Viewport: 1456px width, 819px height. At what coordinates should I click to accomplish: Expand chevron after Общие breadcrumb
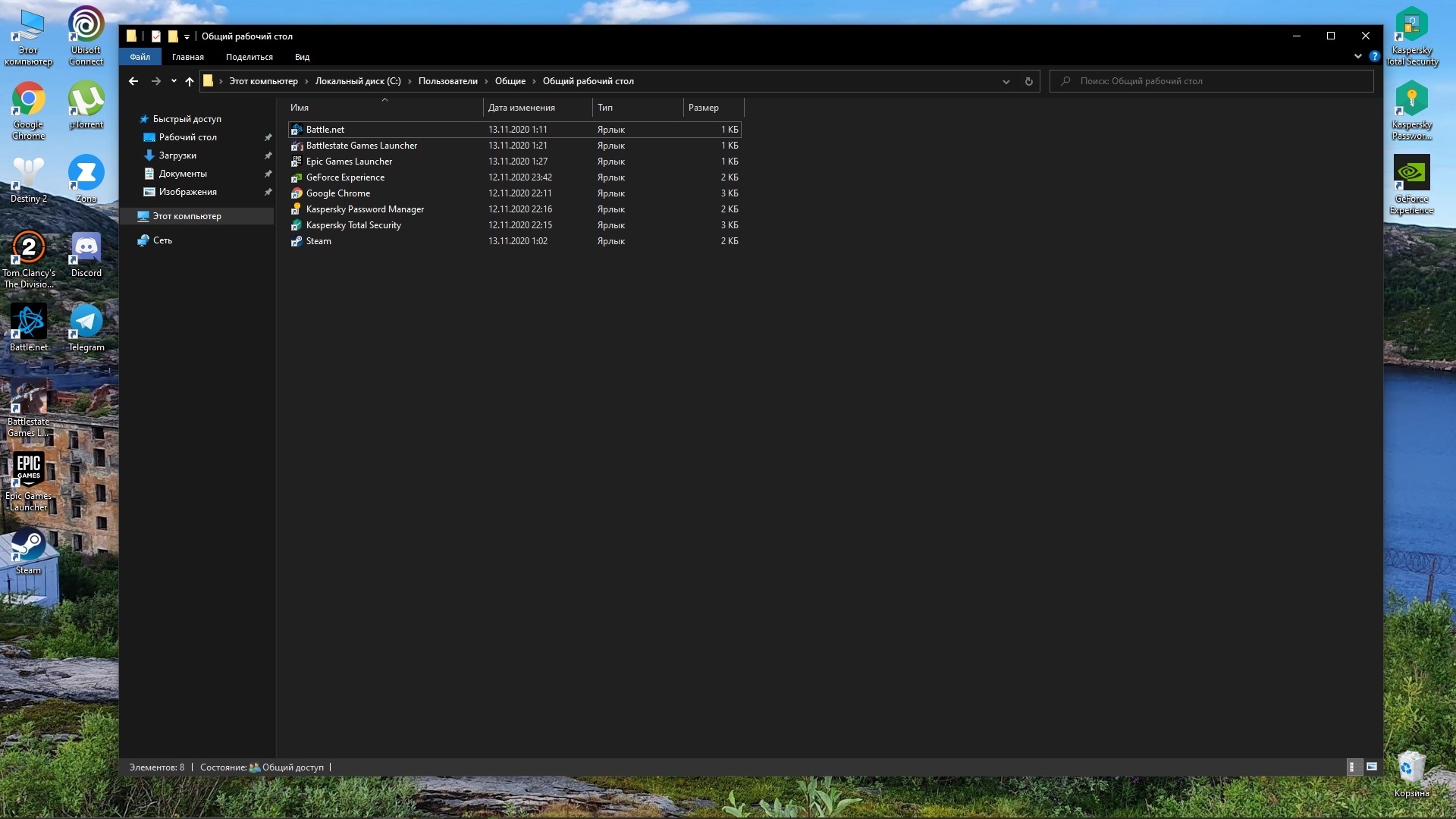tap(534, 81)
